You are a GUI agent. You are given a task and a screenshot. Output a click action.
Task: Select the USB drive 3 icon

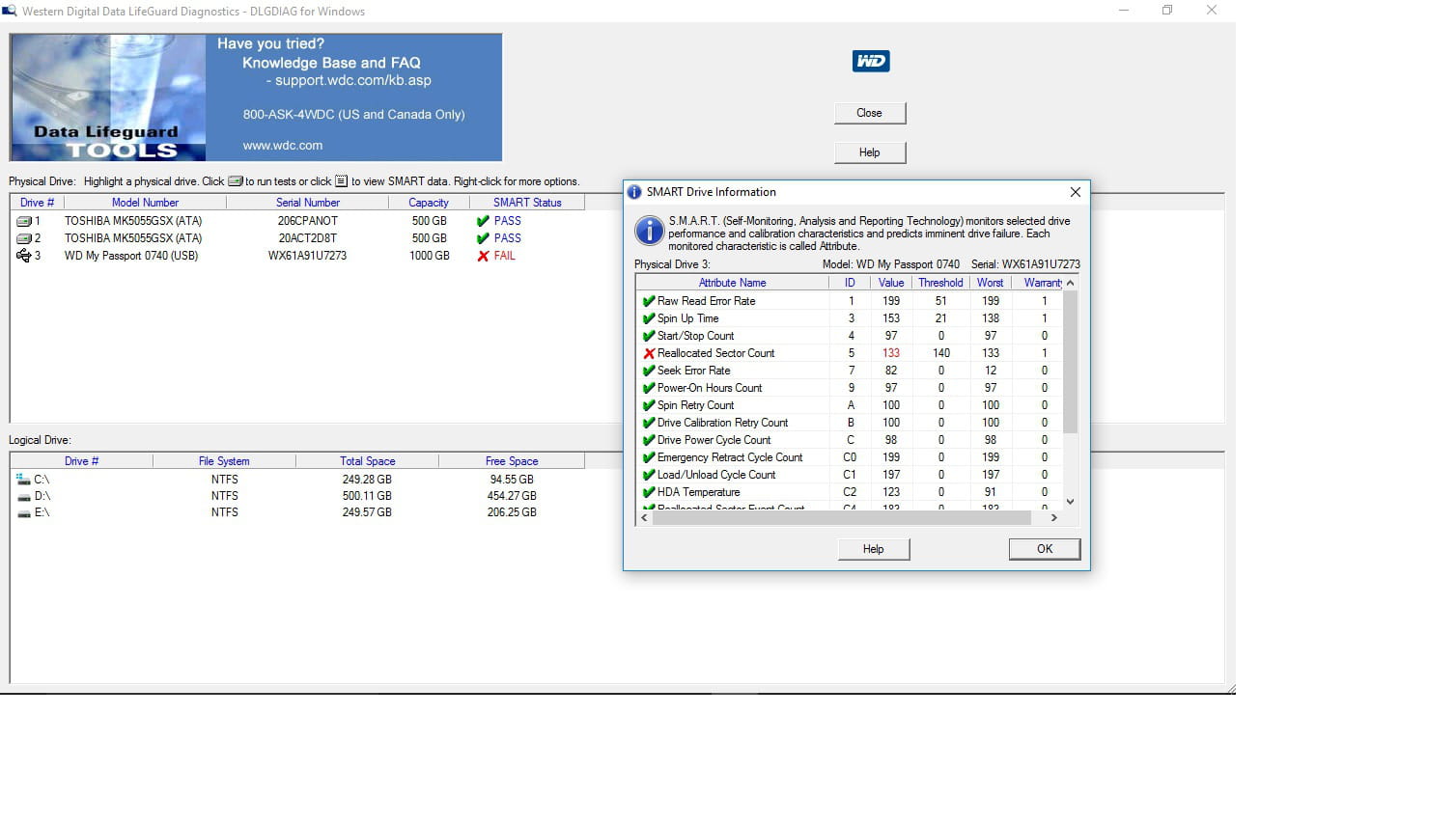tap(24, 256)
